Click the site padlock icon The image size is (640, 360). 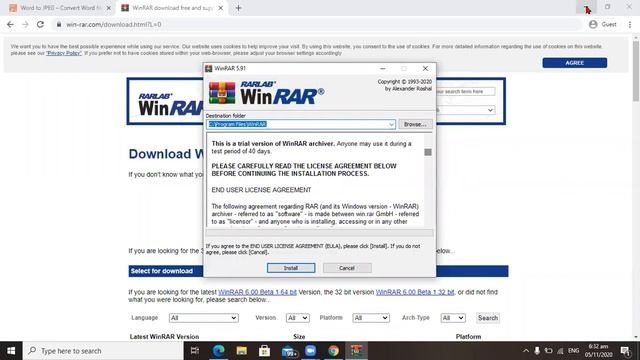point(59,24)
